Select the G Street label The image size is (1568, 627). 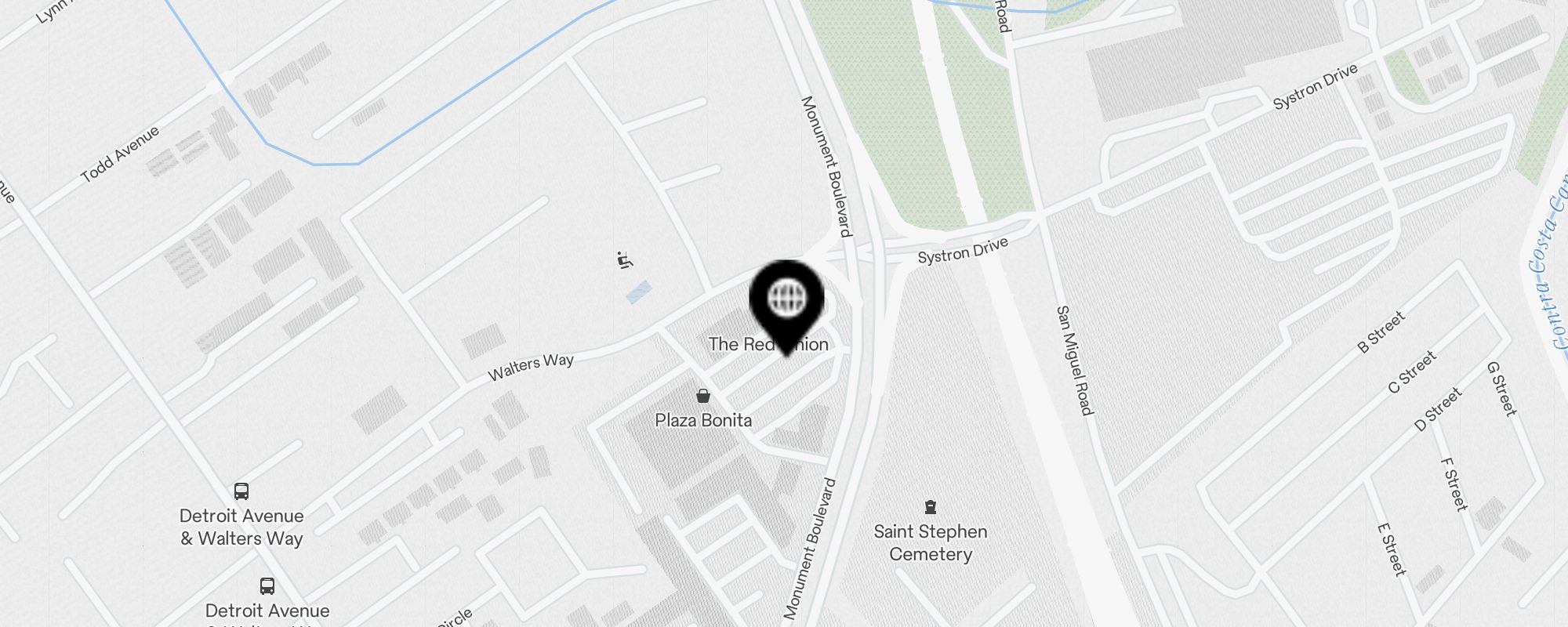pyautogui.click(x=1502, y=388)
